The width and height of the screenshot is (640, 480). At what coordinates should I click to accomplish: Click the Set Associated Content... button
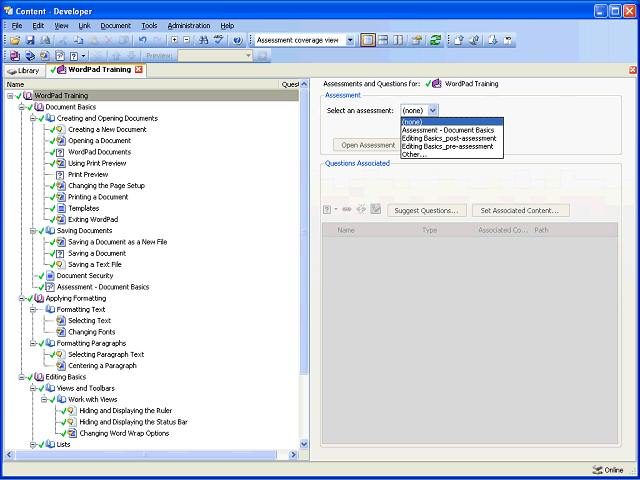click(x=520, y=211)
